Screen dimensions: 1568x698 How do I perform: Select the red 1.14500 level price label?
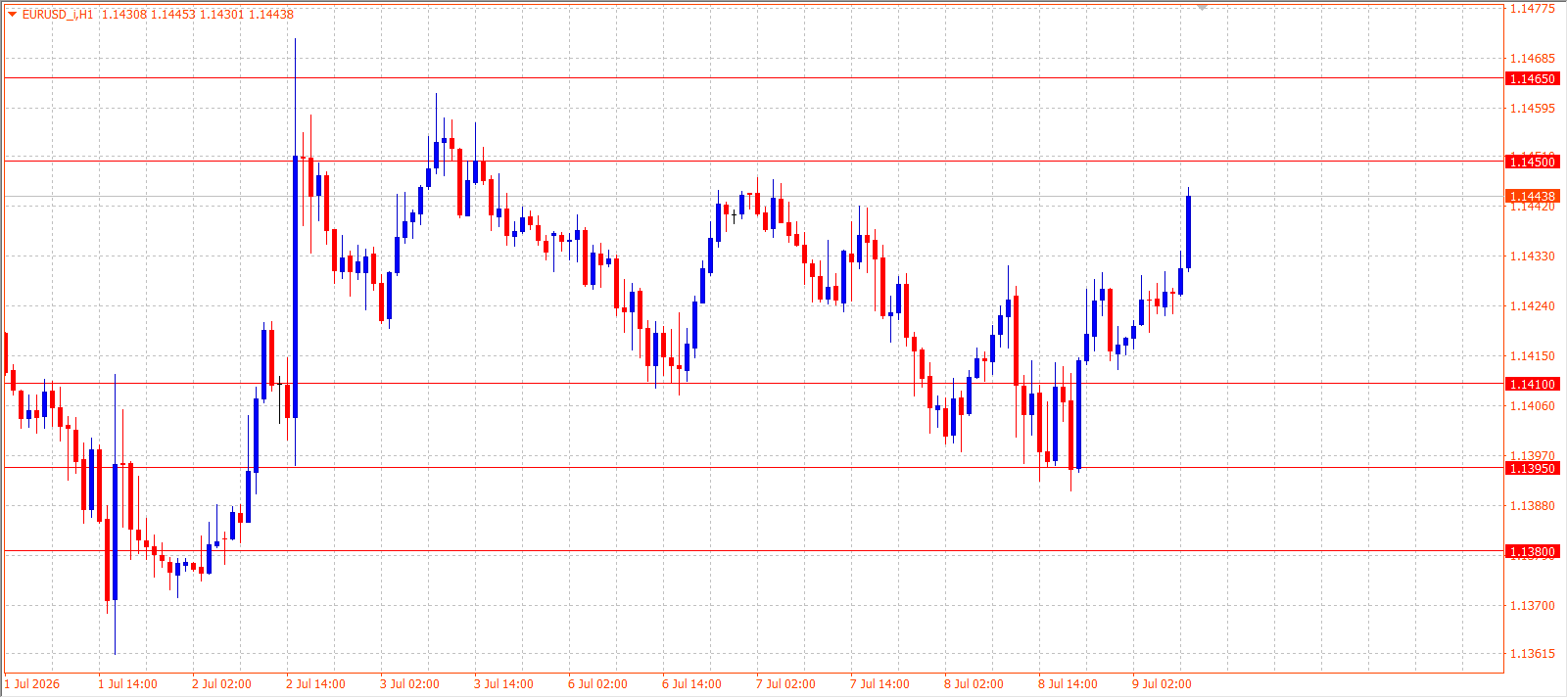click(x=1532, y=162)
